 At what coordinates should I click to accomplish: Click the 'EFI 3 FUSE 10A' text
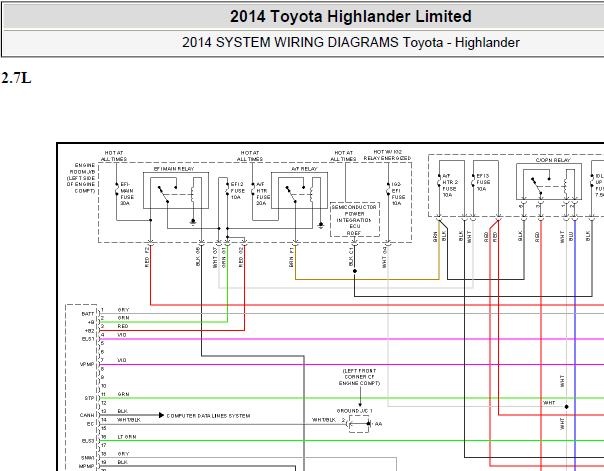click(483, 182)
